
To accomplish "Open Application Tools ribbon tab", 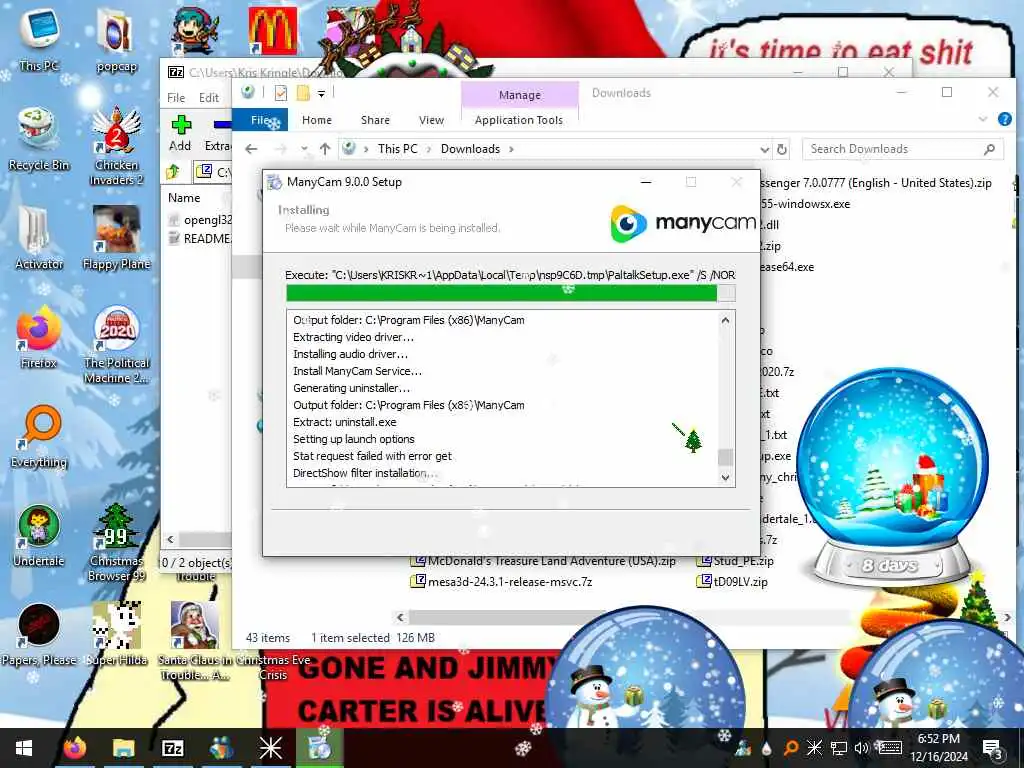I will pos(519,120).
